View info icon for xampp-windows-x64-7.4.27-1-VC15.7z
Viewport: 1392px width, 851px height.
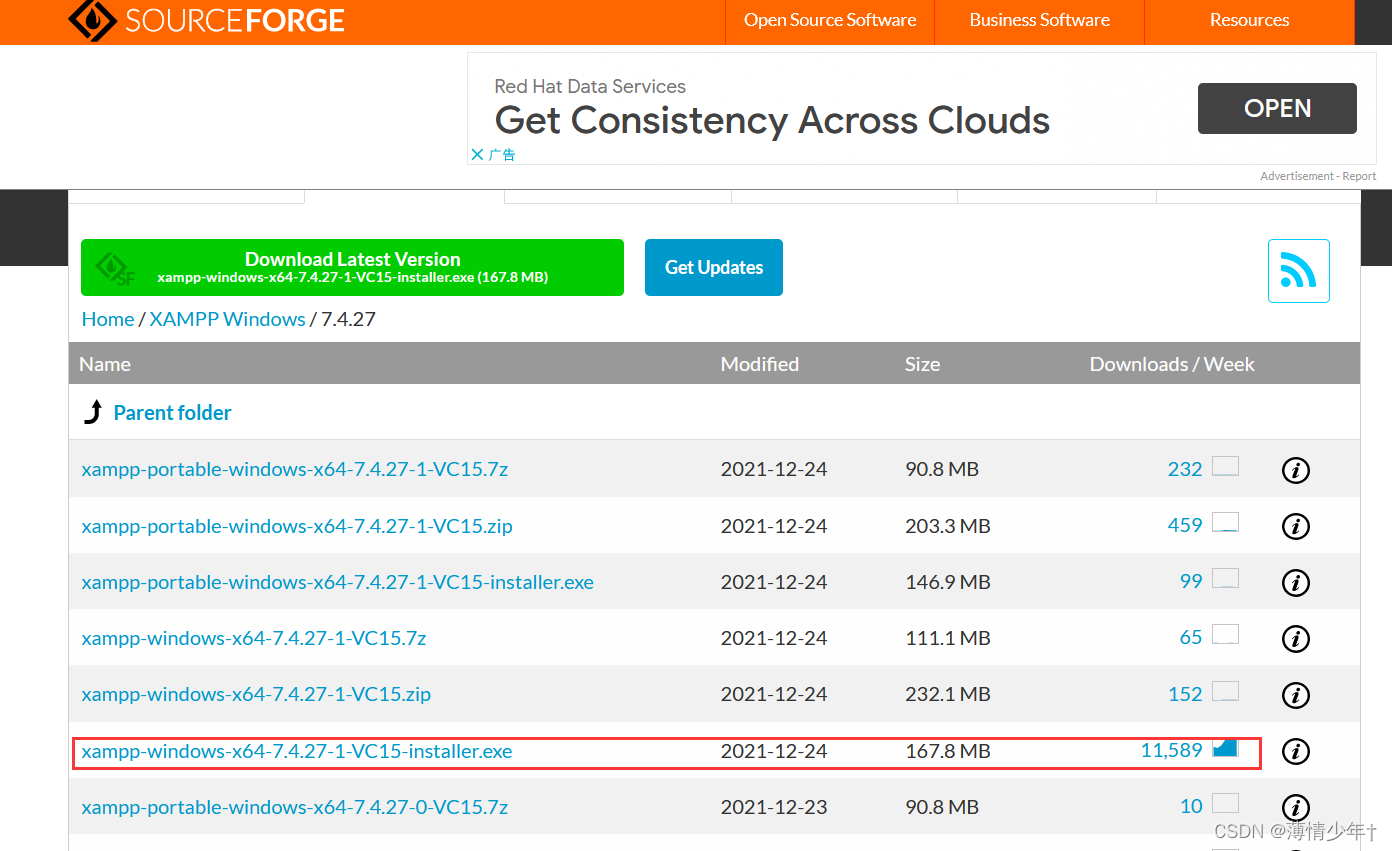[1295, 638]
